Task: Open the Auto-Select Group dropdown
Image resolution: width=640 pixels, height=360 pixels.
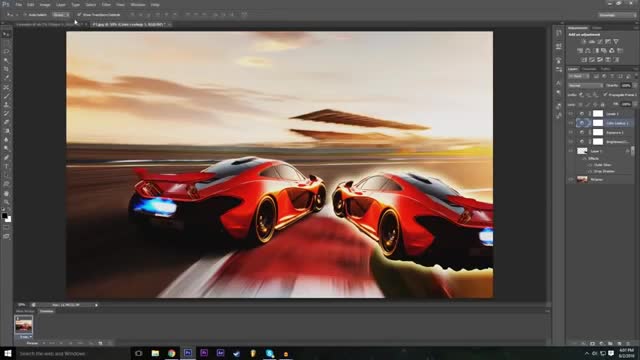Action: coord(60,15)
